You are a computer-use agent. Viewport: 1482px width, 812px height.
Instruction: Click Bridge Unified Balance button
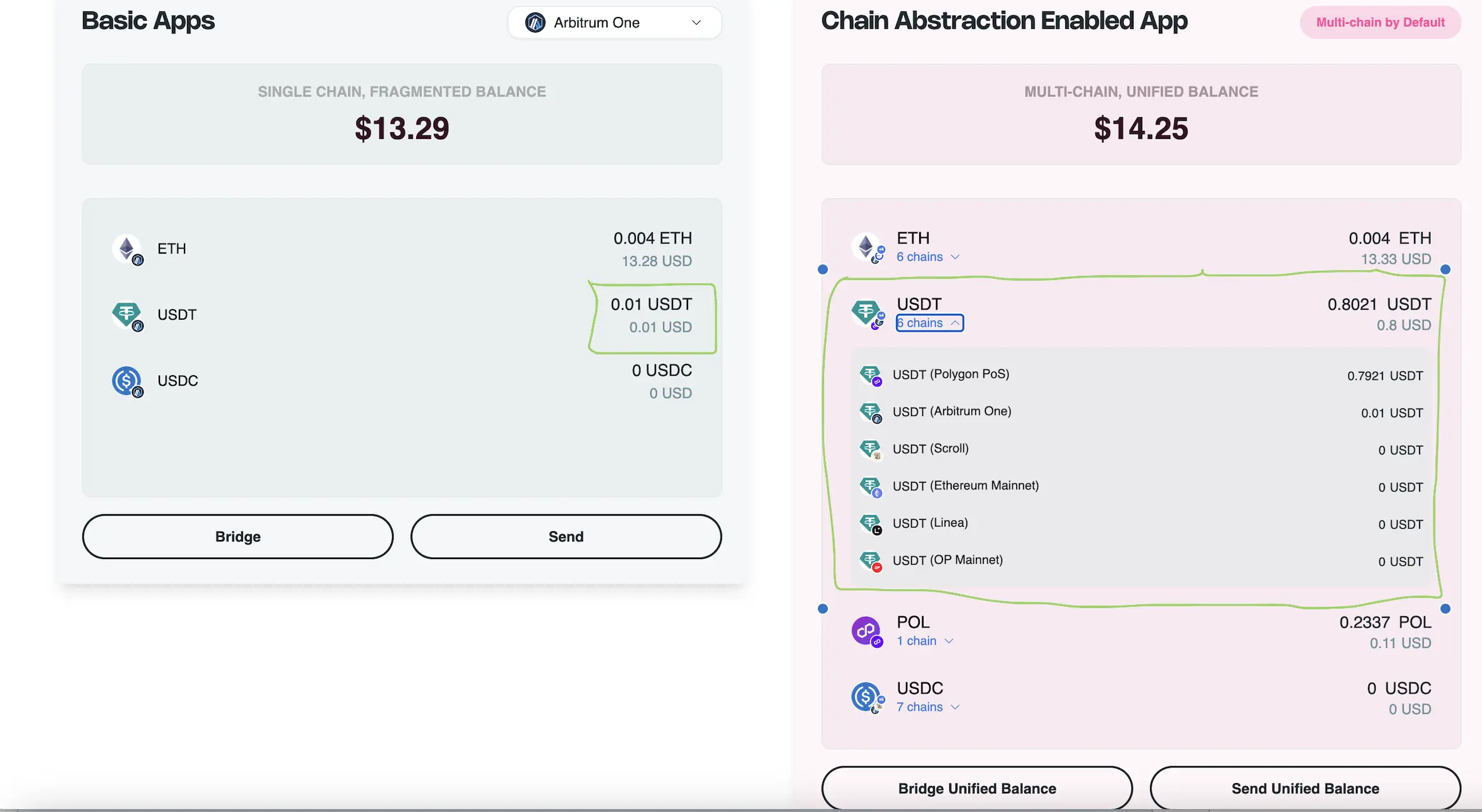pos(977,788)
